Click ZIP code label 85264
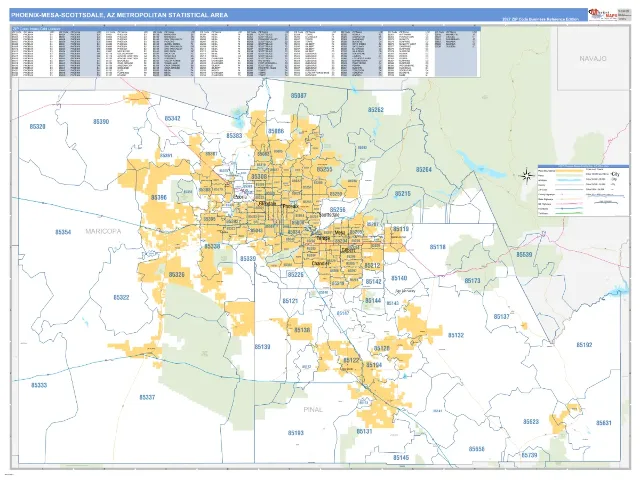The image size is (640, 480). 424,169
